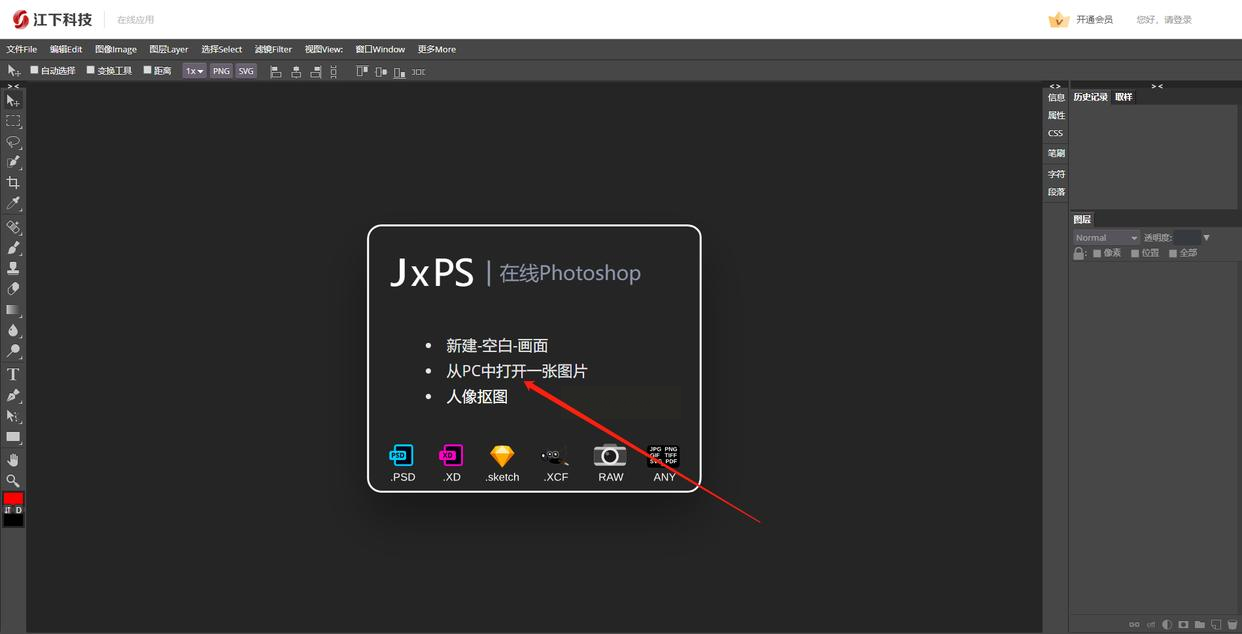Enable the 变换工具 transform controls checkbox
The height and width of the screenshot is (634, 1242).
90,70
